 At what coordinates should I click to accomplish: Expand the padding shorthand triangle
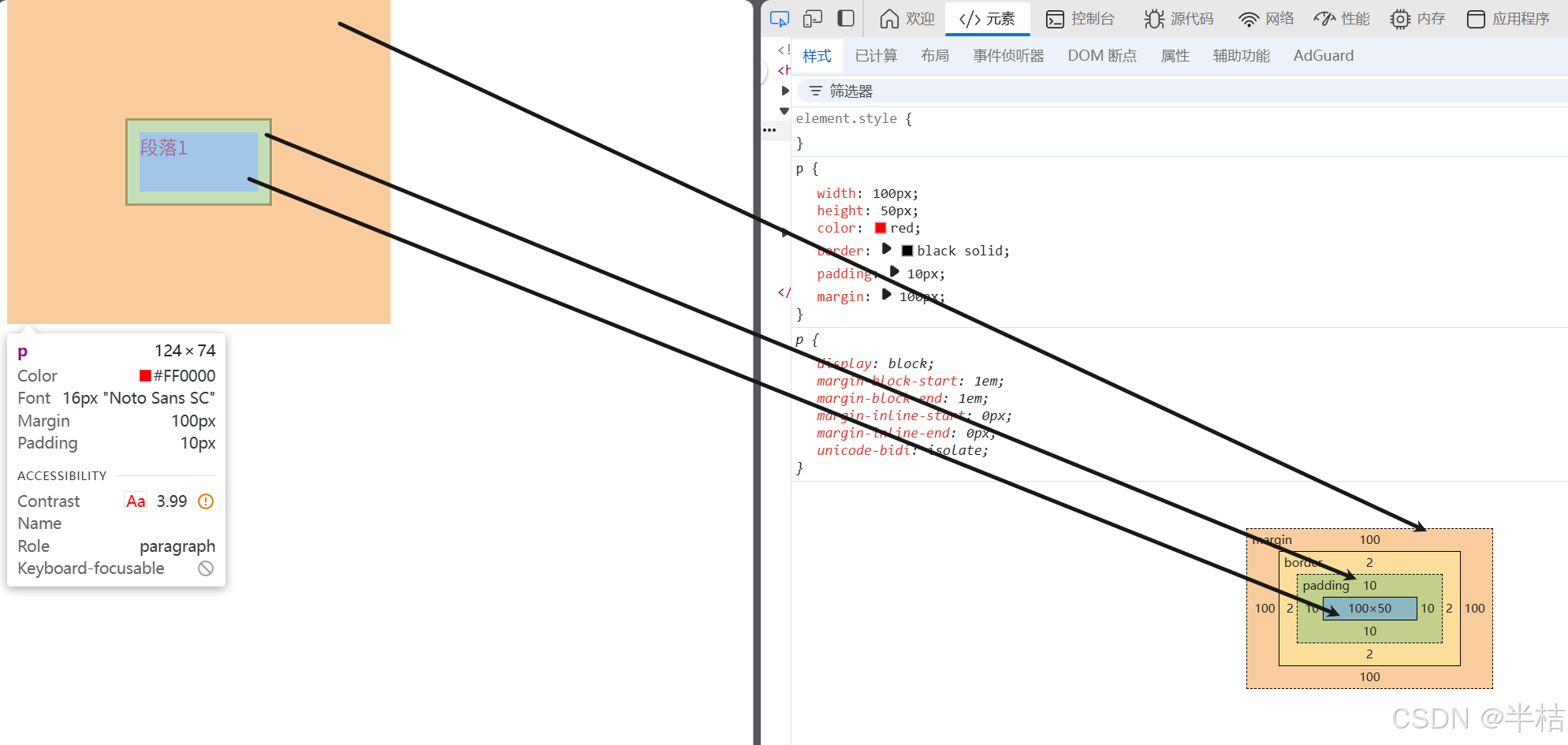(x=894, y=272)
